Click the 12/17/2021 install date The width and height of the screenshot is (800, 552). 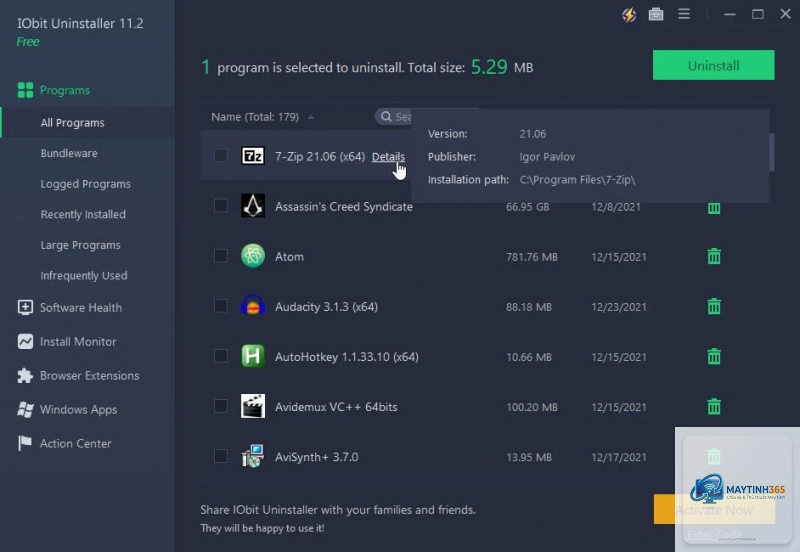tap(619, 457)
